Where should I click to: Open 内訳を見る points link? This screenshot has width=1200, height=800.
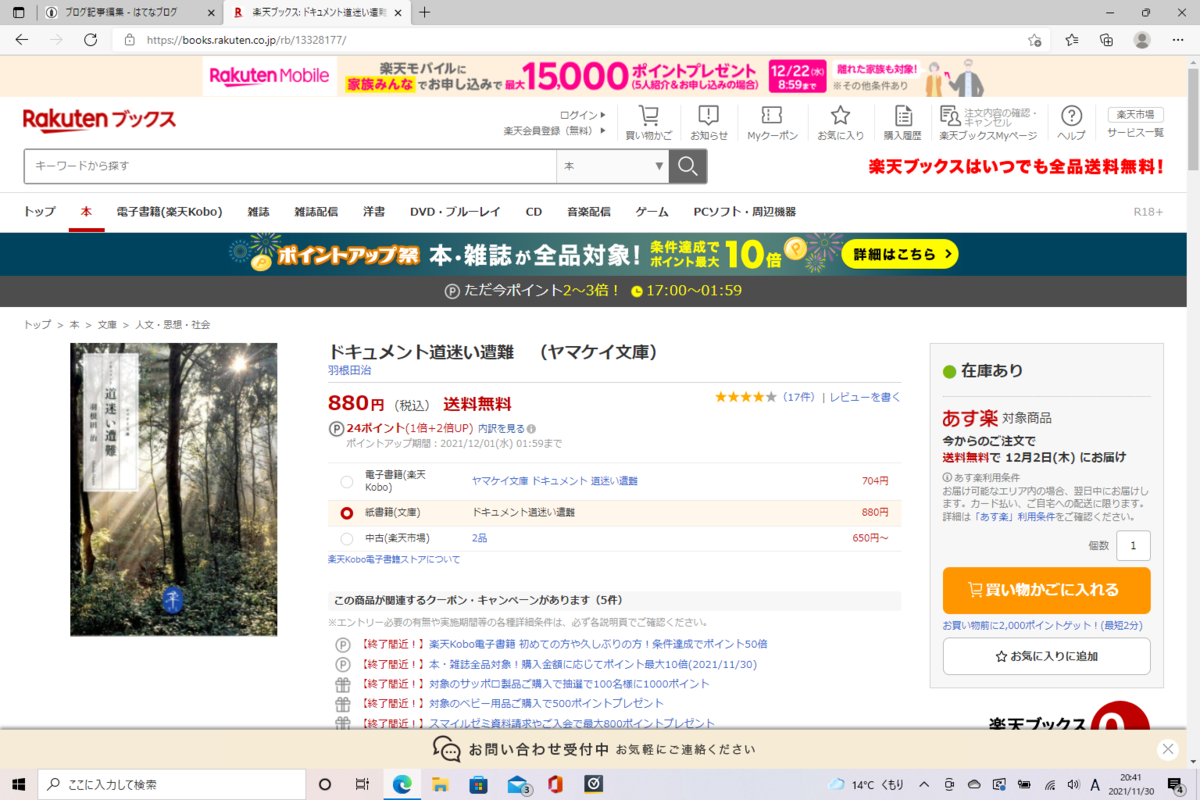point(501,428)
